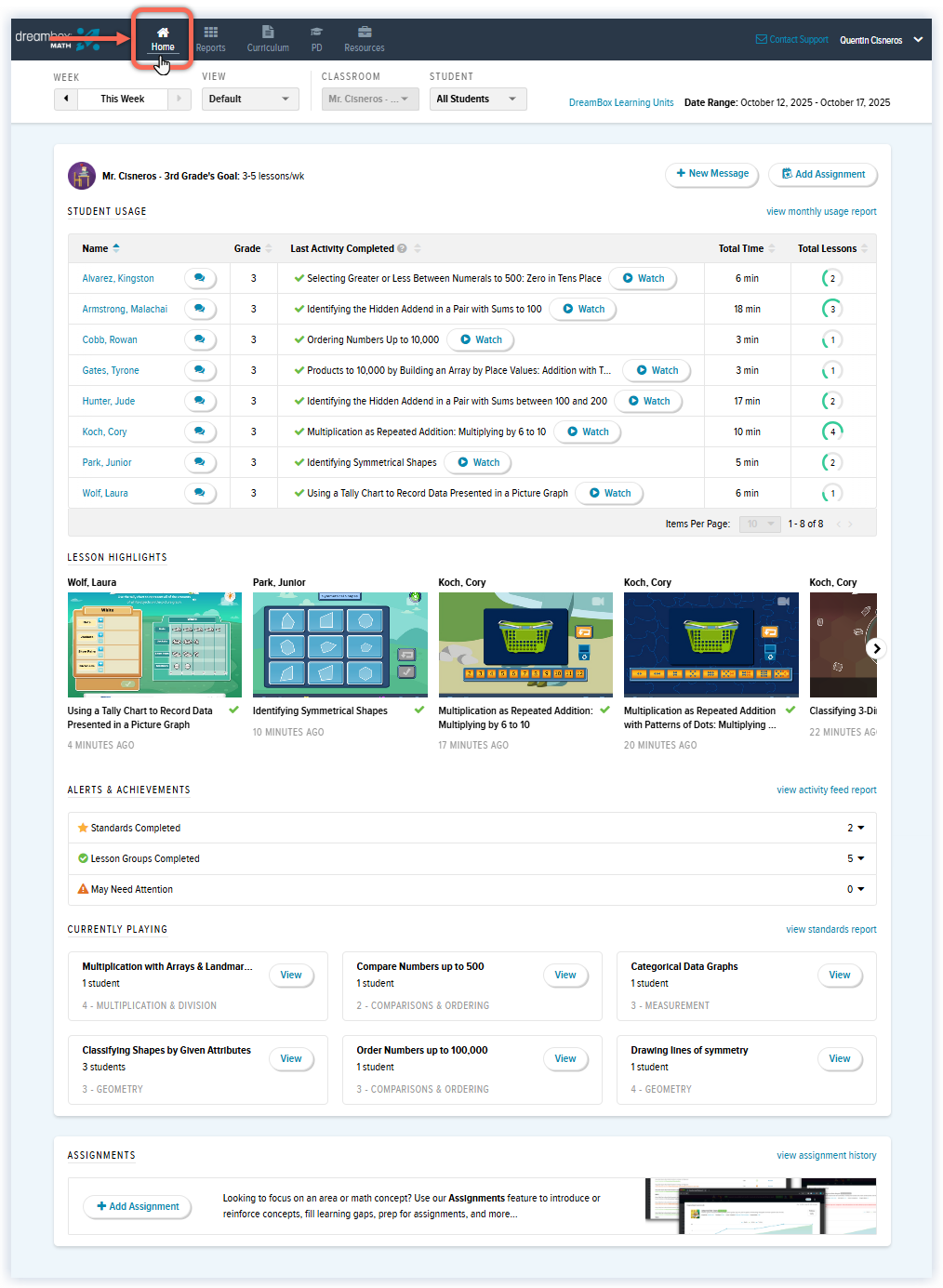943x1288 pixels.
Task: Watch Hunter Jude's Hidden Addend lesson
Action: [x=648, y=401]
